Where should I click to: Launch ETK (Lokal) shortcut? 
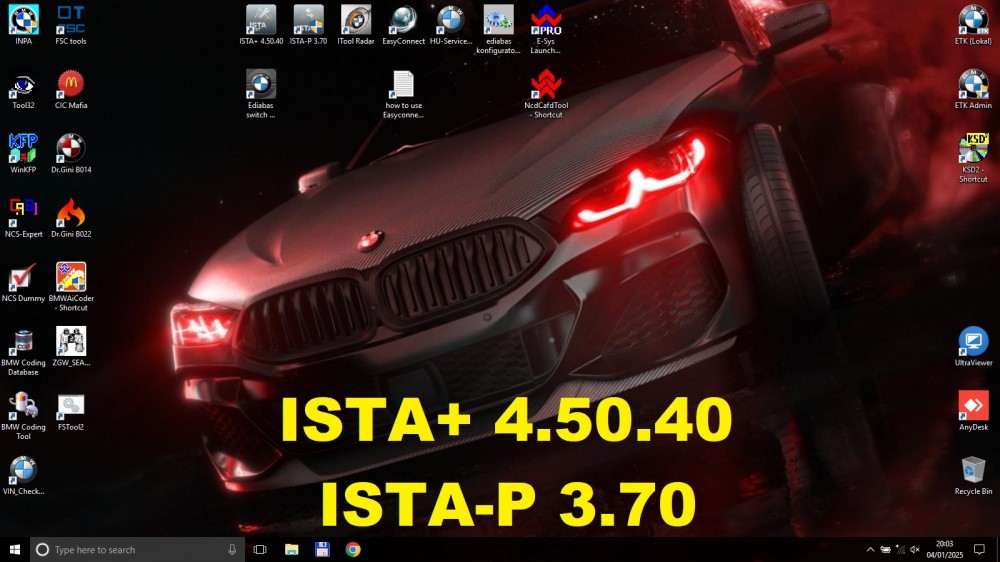point(973,24)
